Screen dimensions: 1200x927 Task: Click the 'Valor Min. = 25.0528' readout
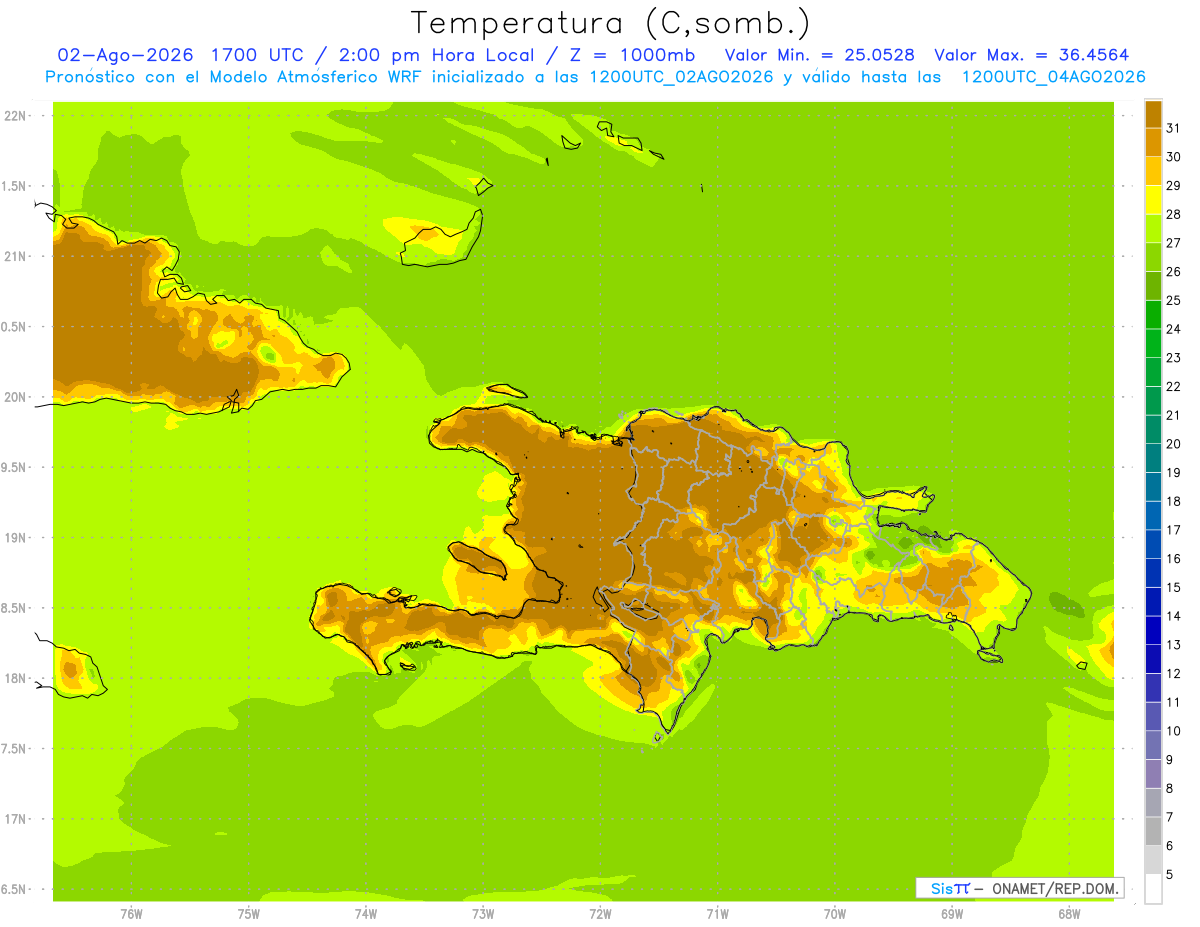[819, 55]
